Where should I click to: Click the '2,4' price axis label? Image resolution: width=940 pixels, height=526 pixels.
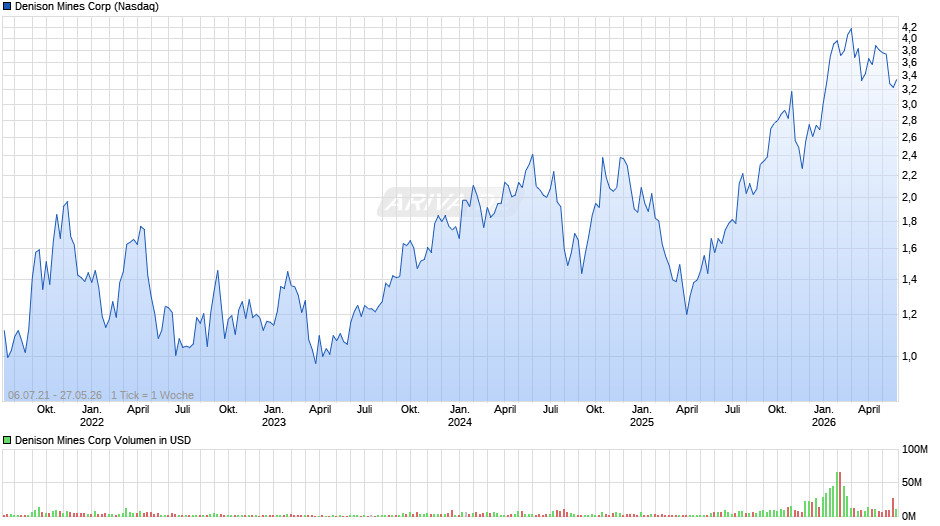coord(909,156)
